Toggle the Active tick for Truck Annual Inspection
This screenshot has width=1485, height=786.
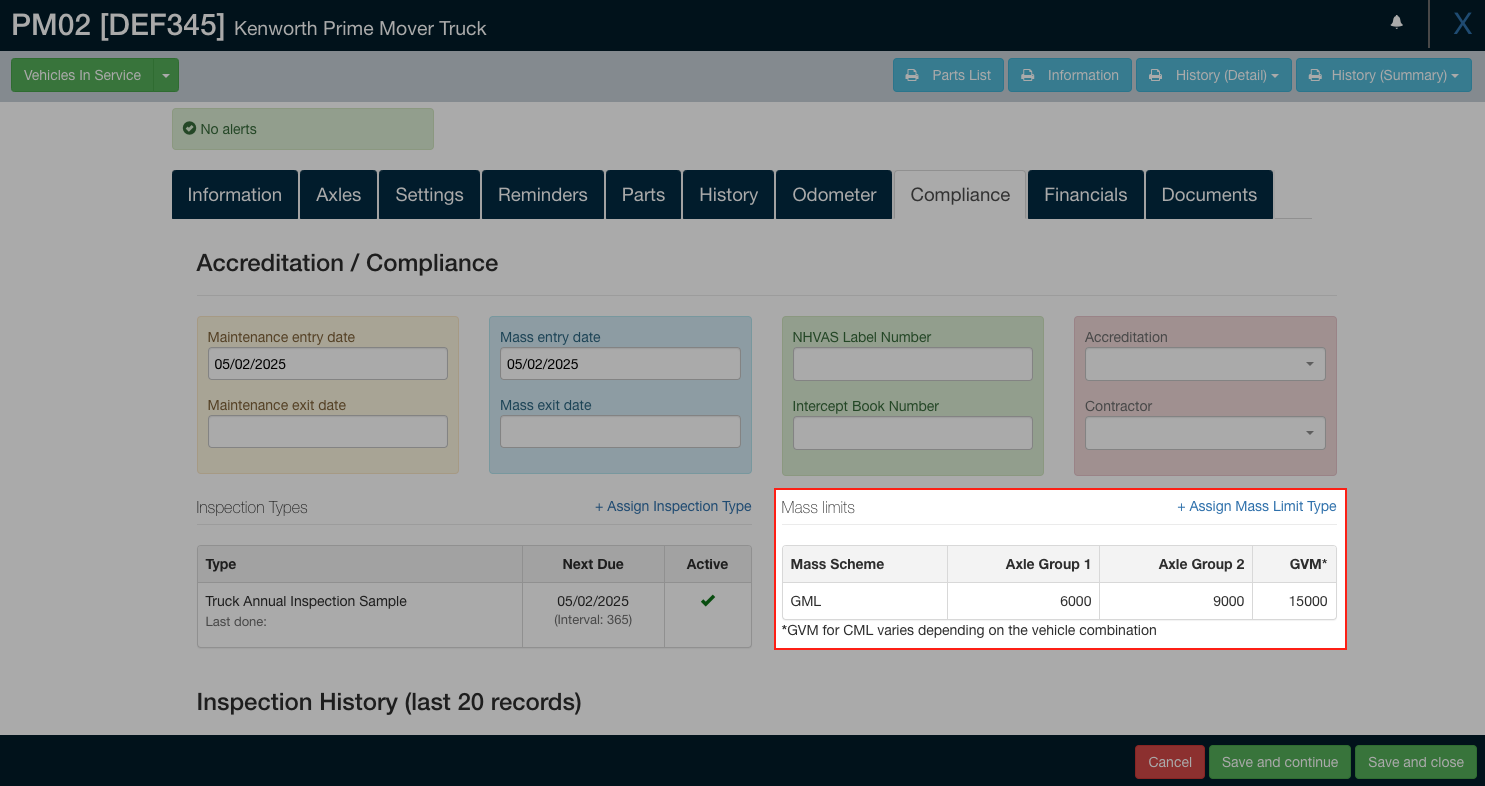(708, 600)
